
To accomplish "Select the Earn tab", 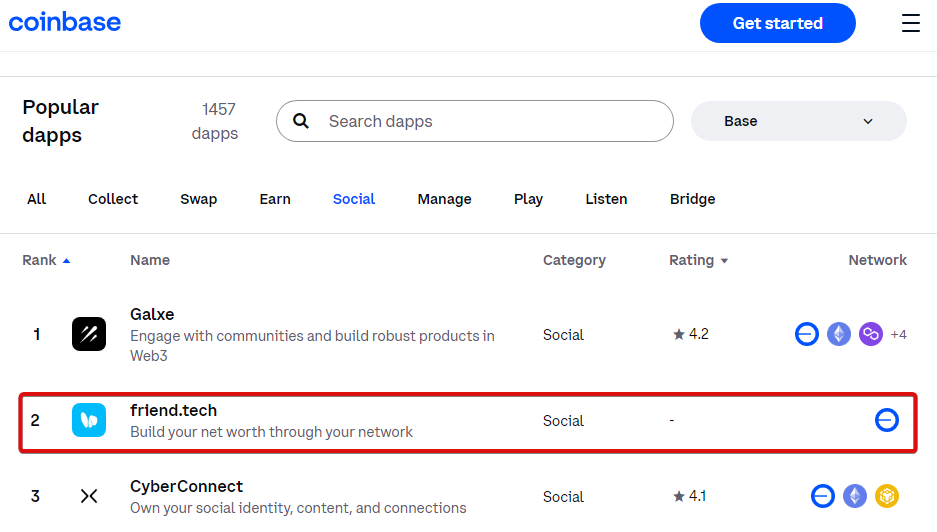I will coord(275,199).
